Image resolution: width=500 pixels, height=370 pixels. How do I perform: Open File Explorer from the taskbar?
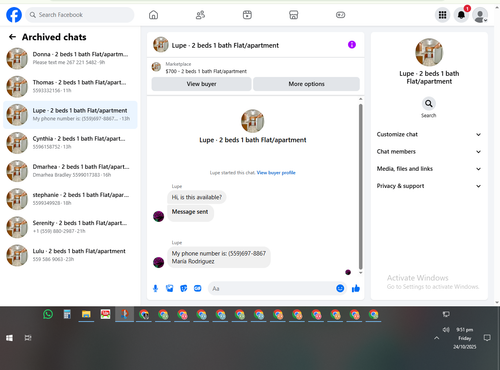pyautogui.click(x=86, y=314)
